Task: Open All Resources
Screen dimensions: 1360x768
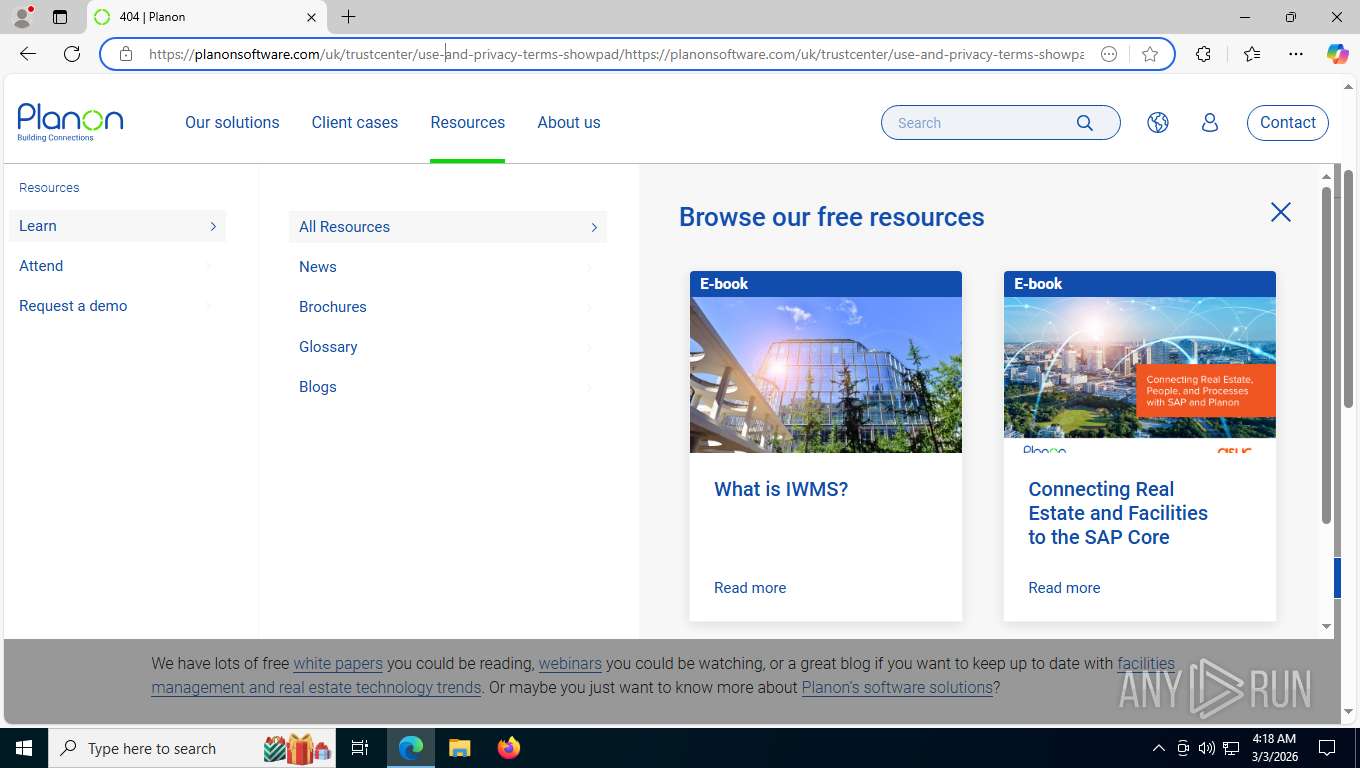Action: click(448, 227)
